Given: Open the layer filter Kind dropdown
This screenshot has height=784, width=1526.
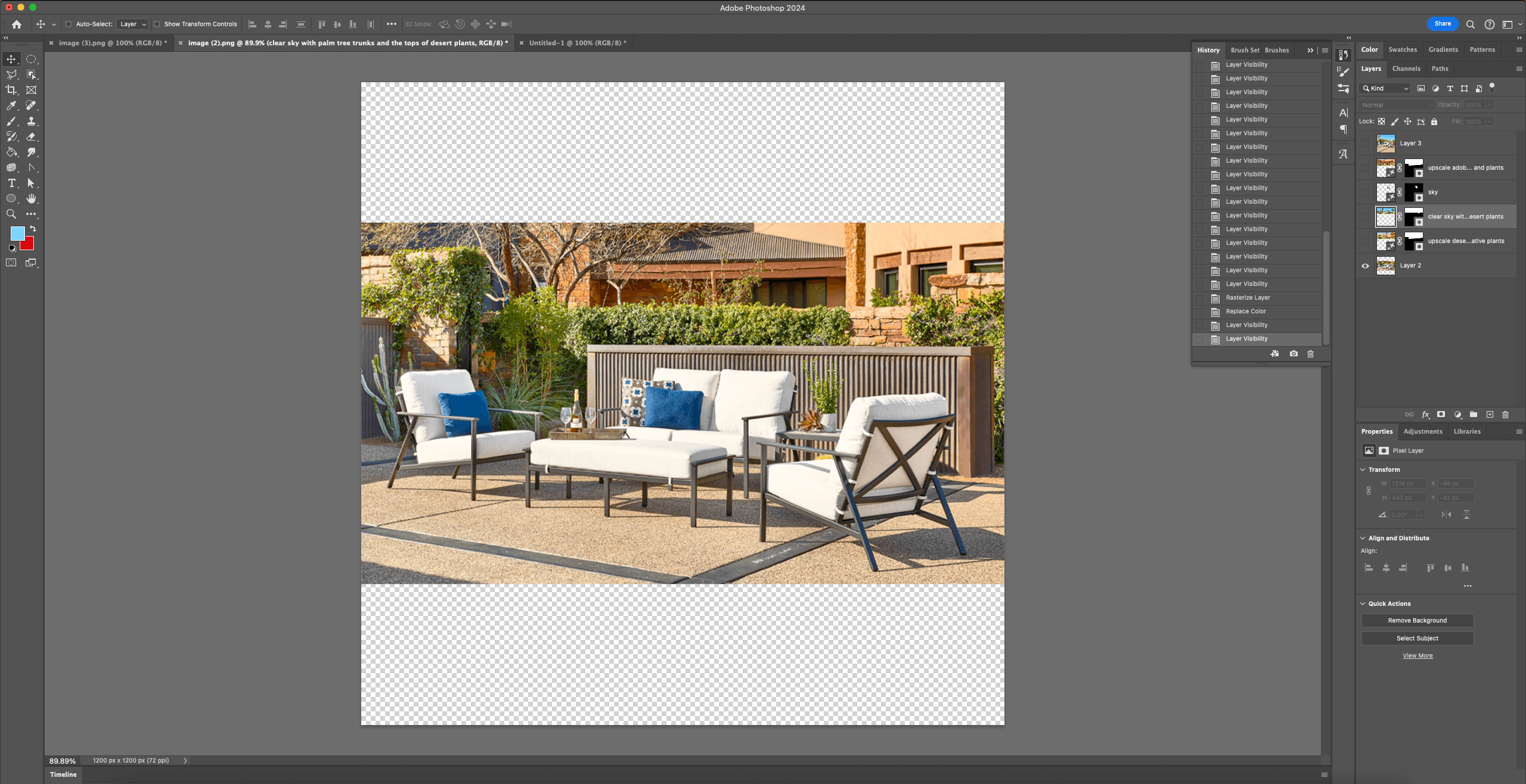Looking at the screenshot, I should [1386, 88].
